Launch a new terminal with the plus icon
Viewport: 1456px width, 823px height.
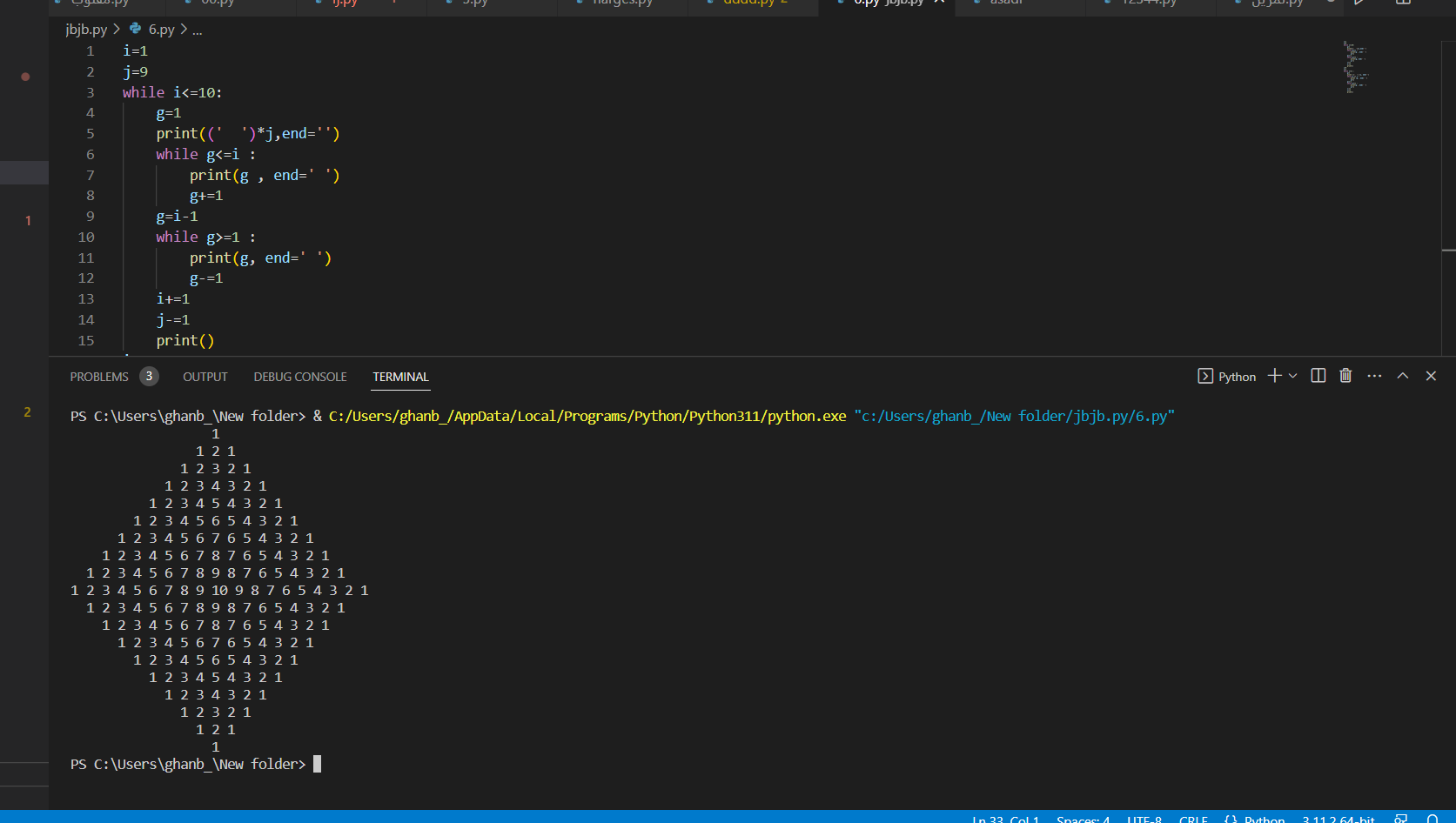pyautogui.click(x=1275, y=376)
